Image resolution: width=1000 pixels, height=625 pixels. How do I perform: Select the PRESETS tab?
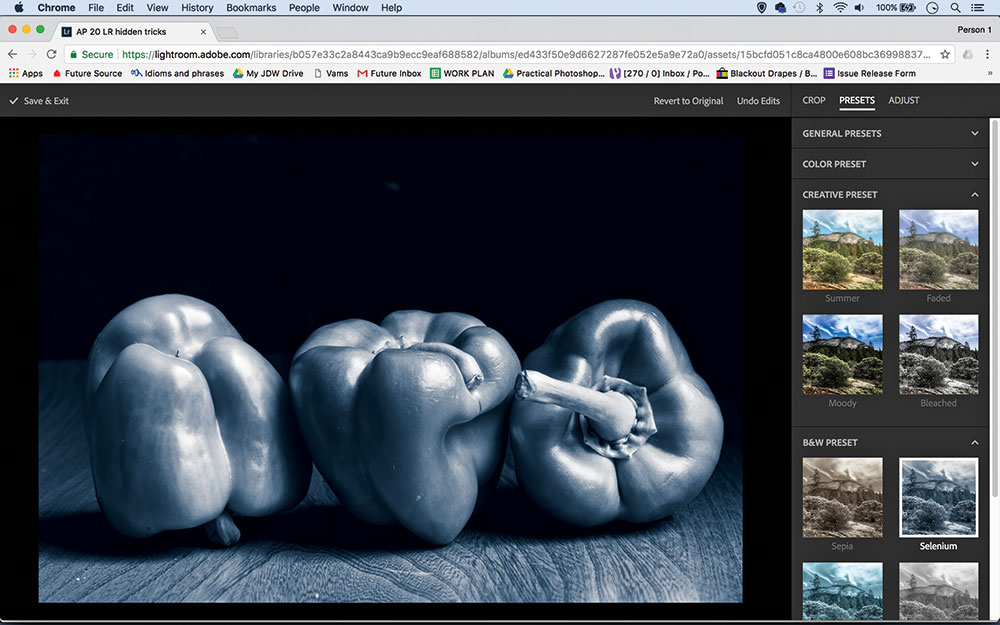pos(857,100)
